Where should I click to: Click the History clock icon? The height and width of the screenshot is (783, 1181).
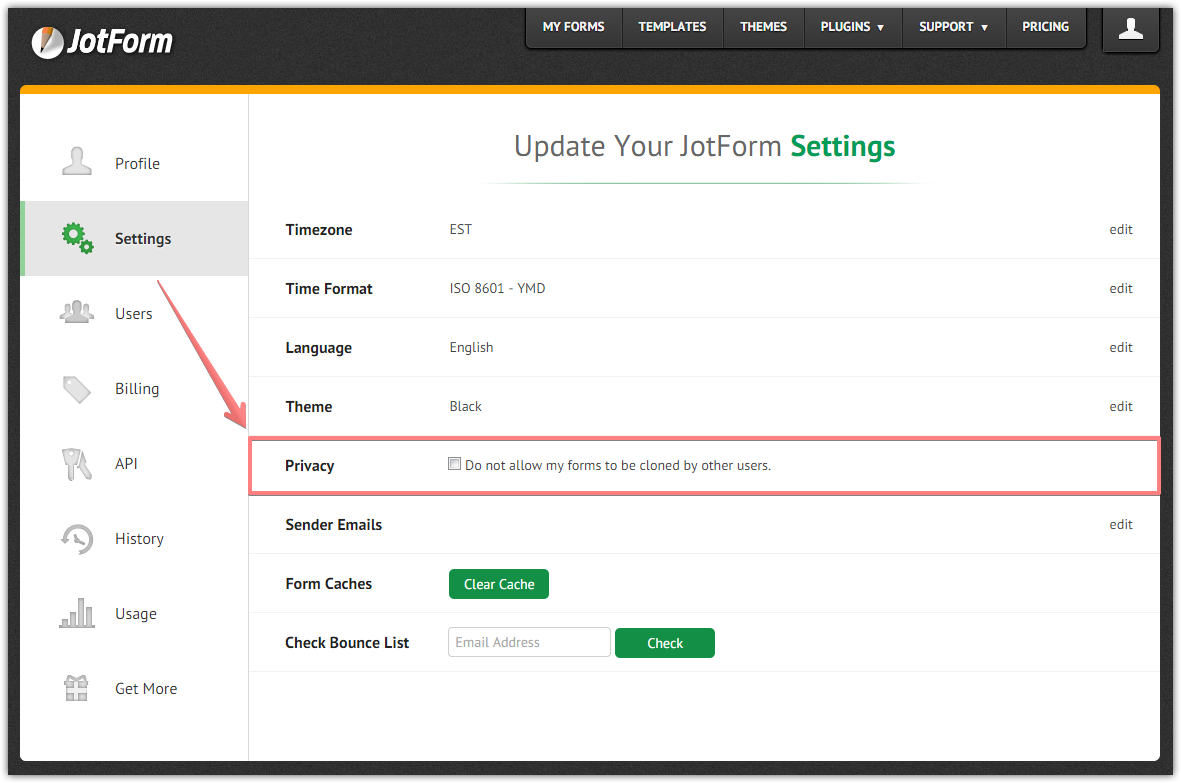pyautogui.click(x=77, y=539)
